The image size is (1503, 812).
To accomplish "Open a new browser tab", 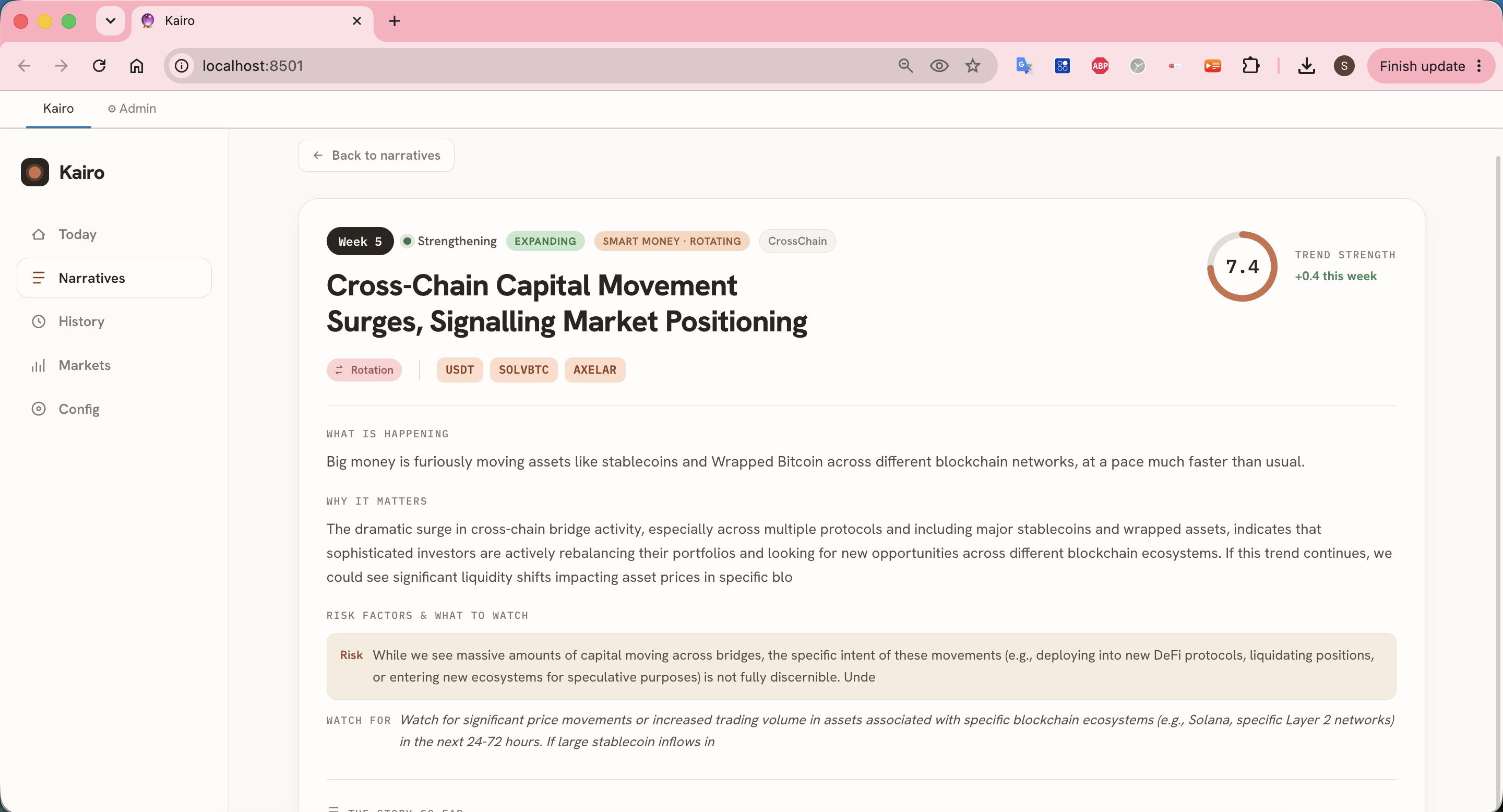I will tap(395, 21).
